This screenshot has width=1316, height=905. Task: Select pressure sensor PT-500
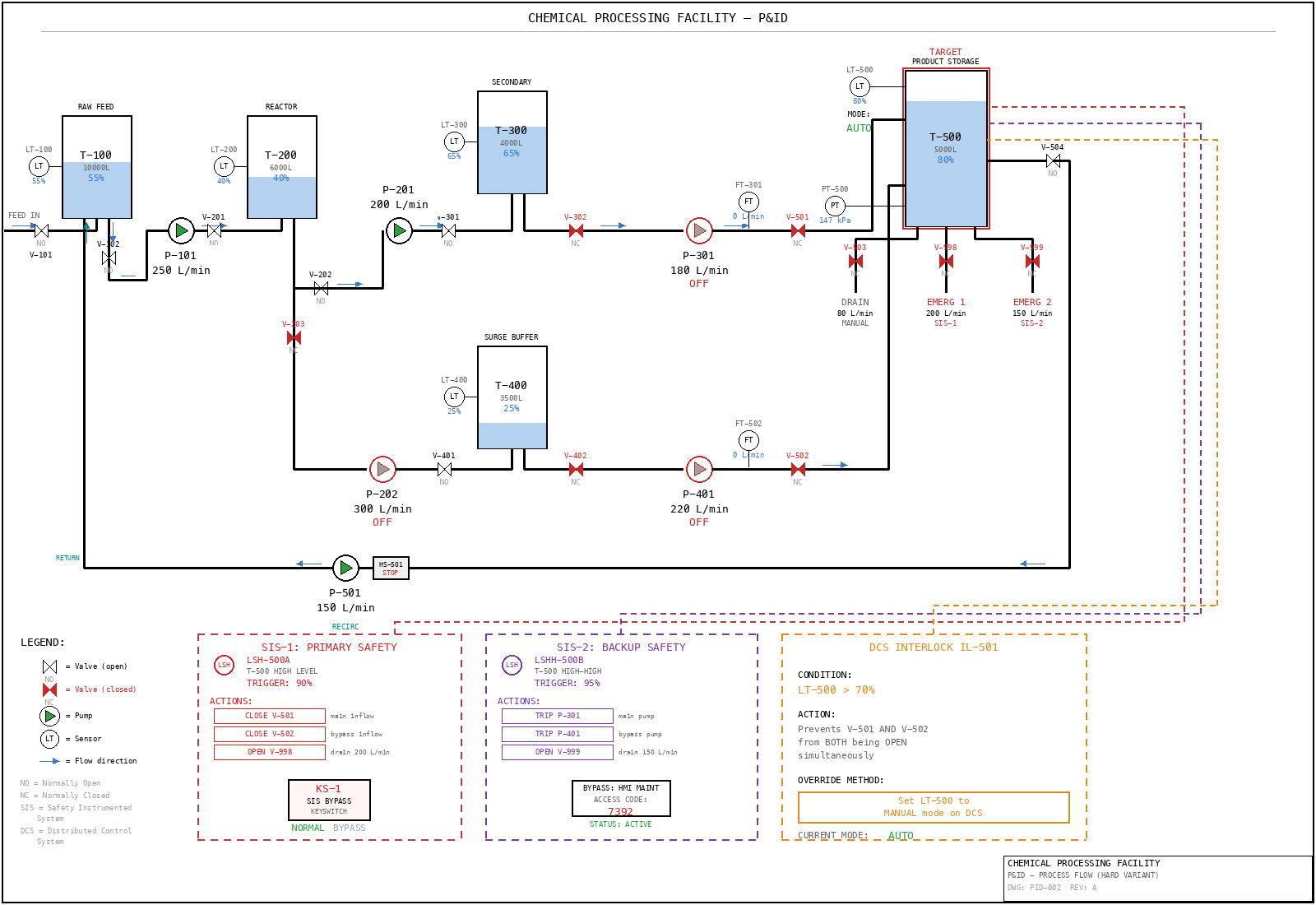(x=835, y=206)
